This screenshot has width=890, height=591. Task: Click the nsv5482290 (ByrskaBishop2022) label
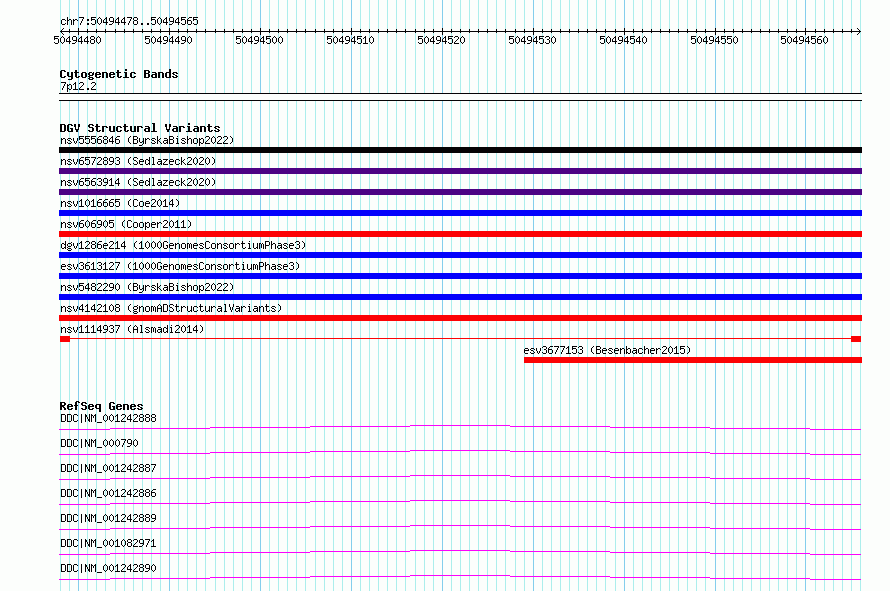[x=147, y=287]
